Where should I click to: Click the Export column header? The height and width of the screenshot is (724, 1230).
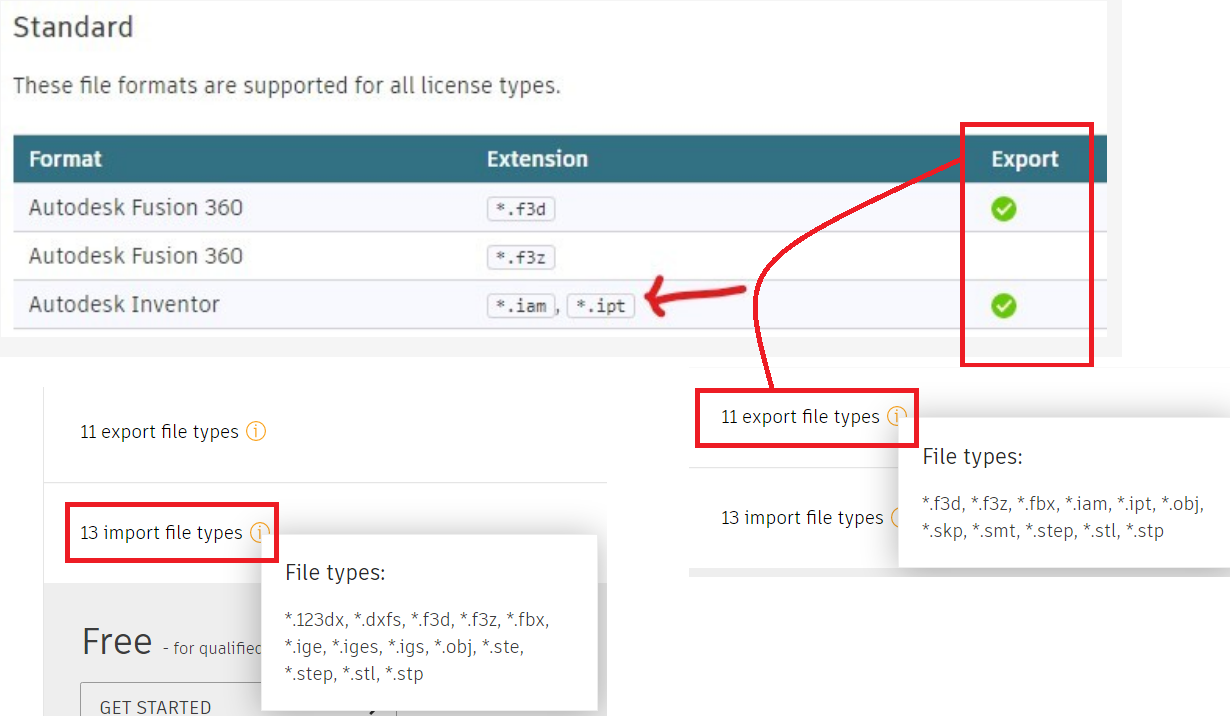pyautogui.click(x=1026, y=158)
